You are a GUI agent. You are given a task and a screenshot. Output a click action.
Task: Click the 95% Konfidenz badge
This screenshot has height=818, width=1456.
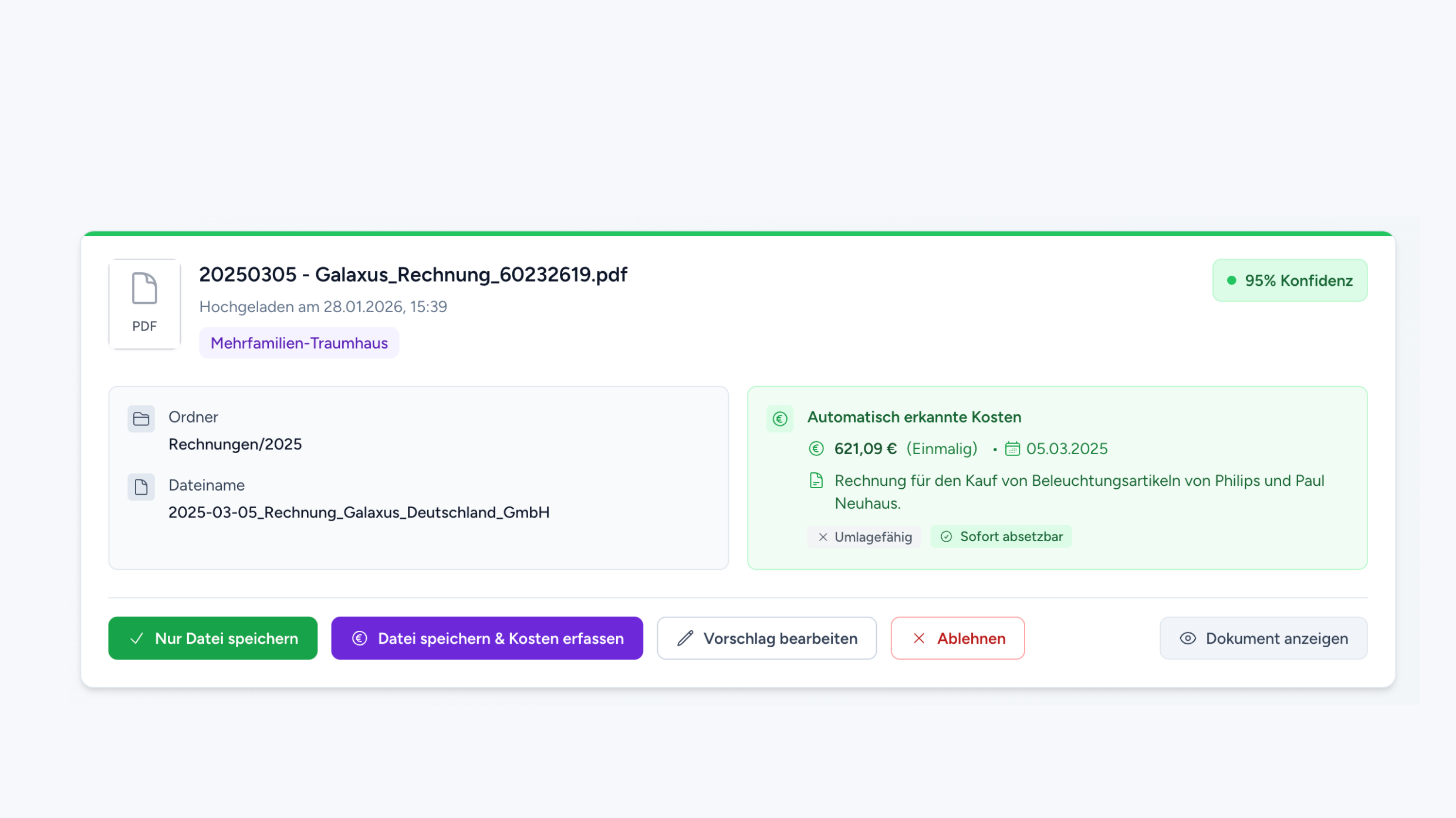pos(1290,280)
